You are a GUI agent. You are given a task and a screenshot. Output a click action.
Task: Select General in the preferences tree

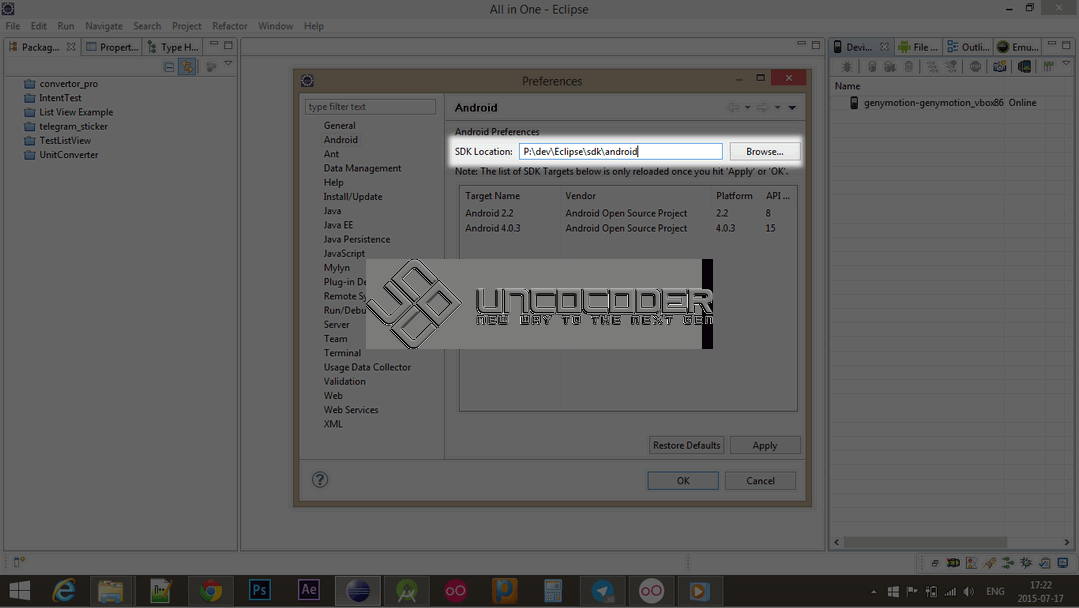coord(339,125)
